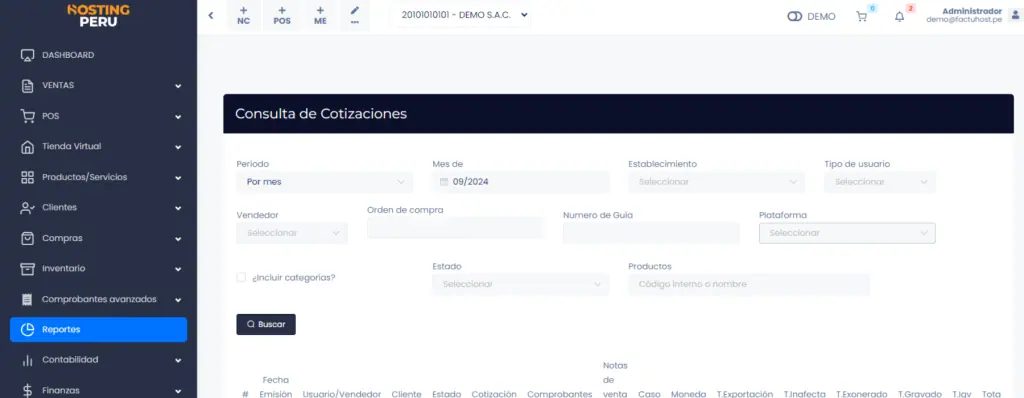This screenshot has width=1024, height=398.
Task: Open the Estado dropdown
Action: click(520, 284)
